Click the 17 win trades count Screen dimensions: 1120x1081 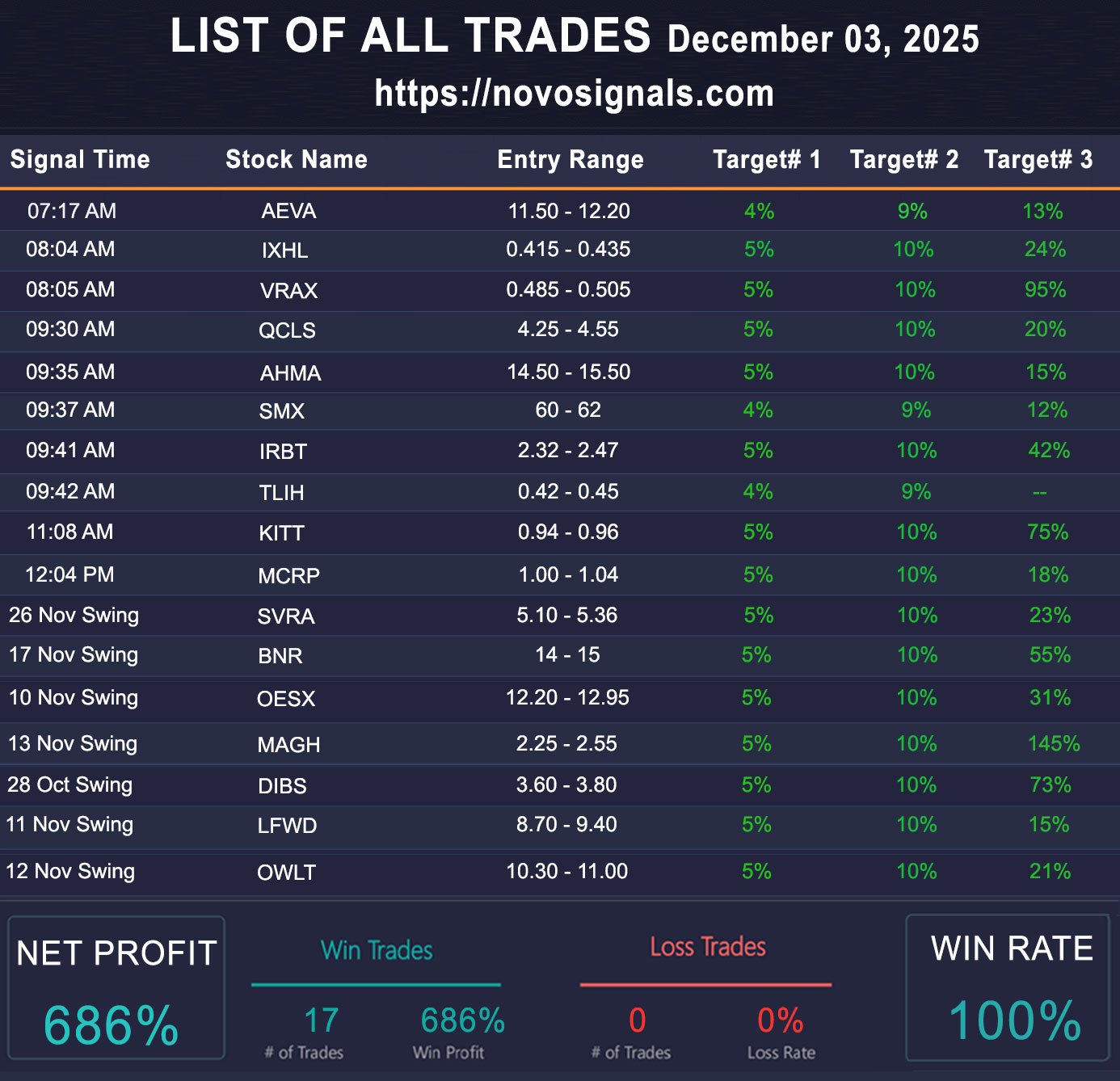321,1020
